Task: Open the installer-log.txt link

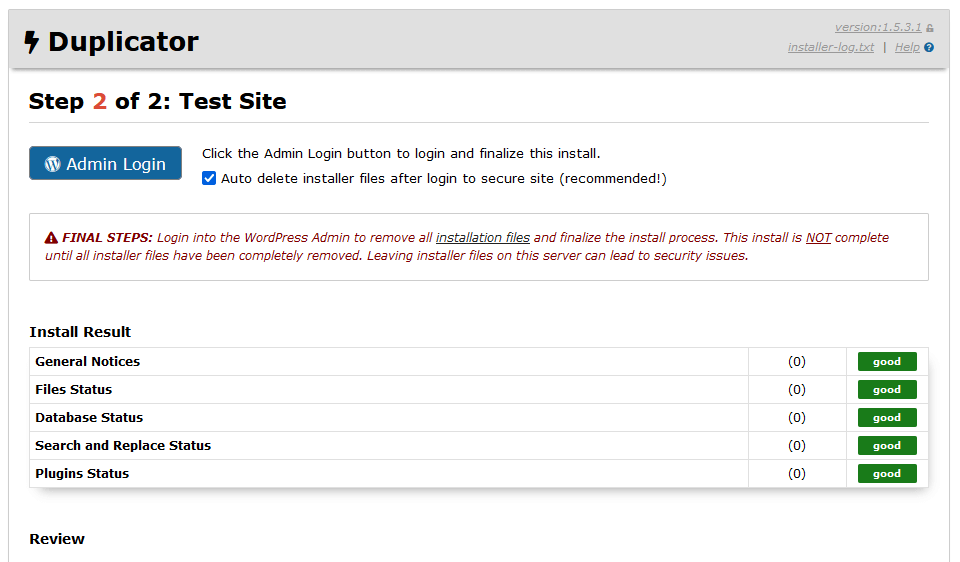Action: (831, 47)
